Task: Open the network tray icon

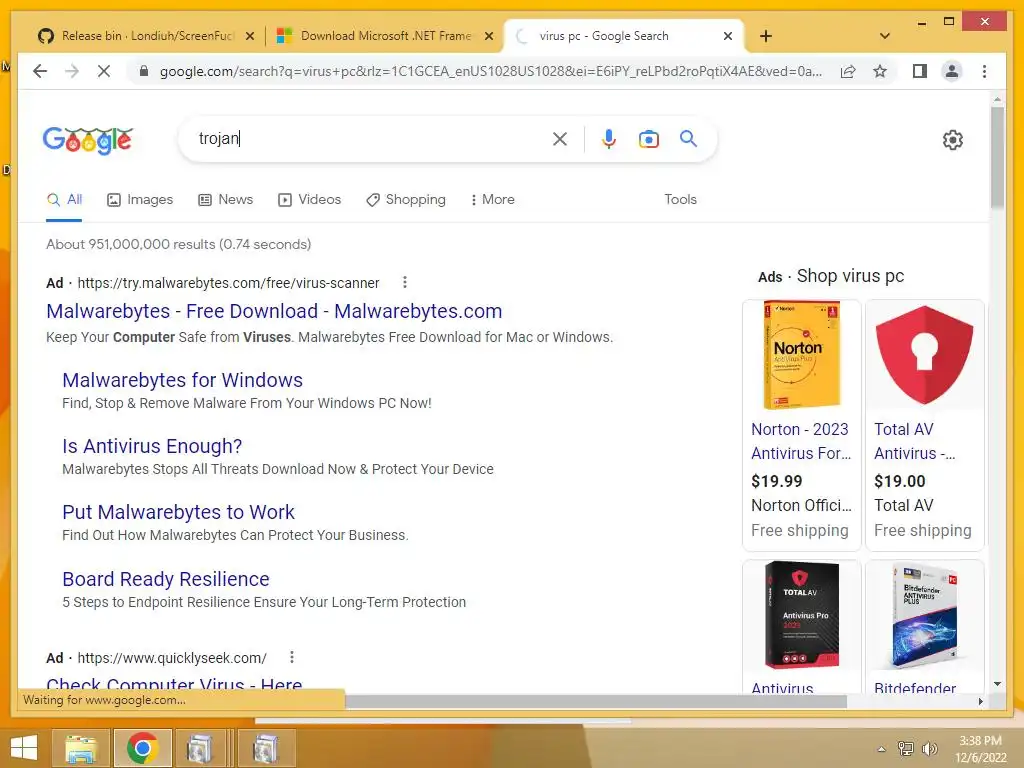Action: [x=905, y=748]
